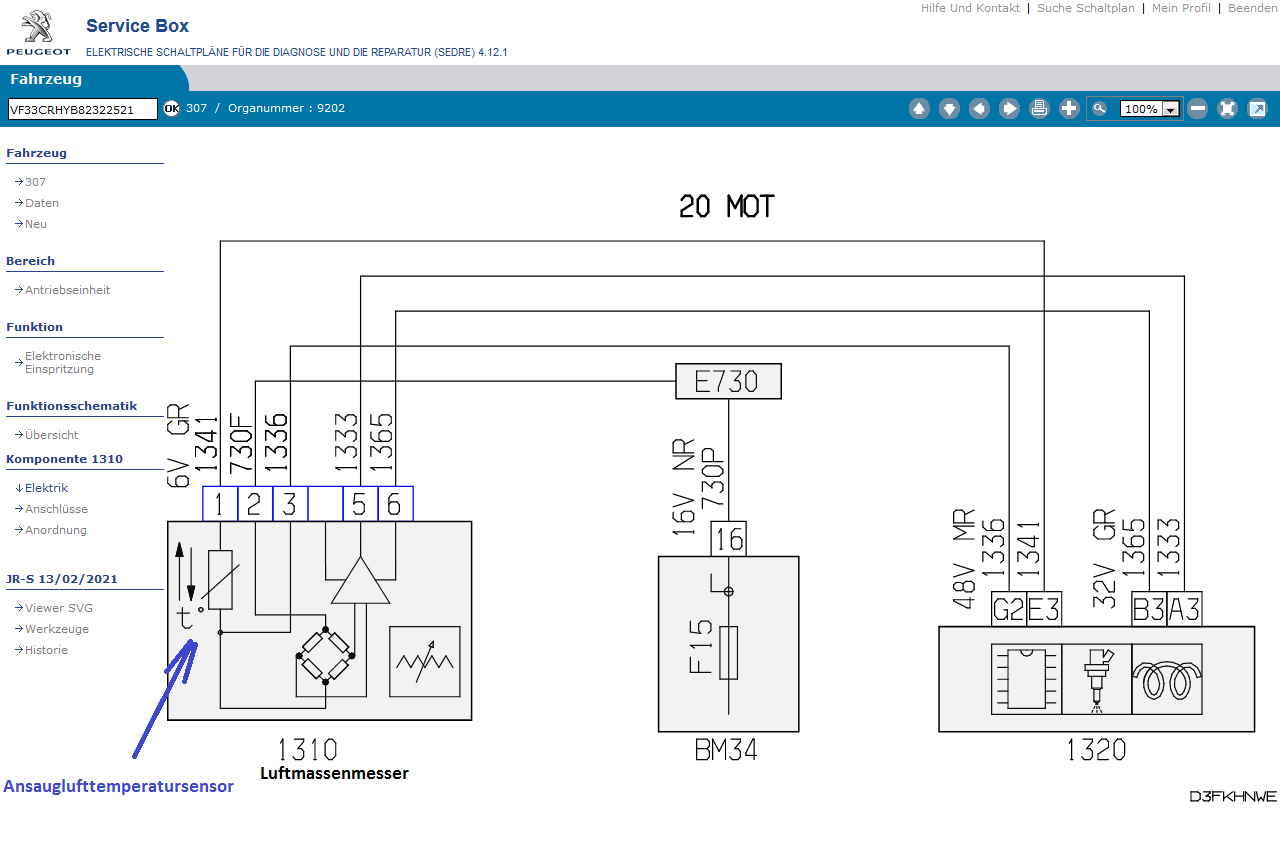Click the pan up arrow icon
The height and width of the screenshot is (863, 1280).
[x=919, y=109]
